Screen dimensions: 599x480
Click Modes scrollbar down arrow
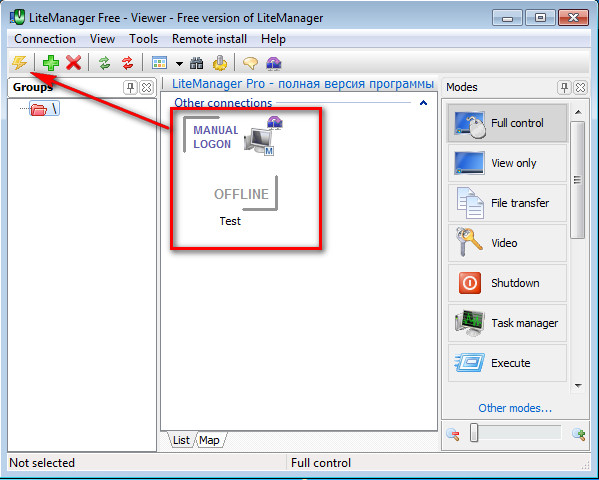point(578,385)
